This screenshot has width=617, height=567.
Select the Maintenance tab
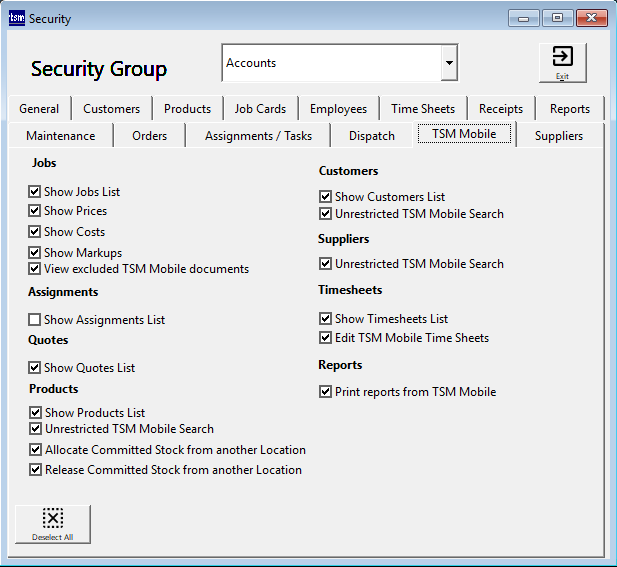coord(61,136)
